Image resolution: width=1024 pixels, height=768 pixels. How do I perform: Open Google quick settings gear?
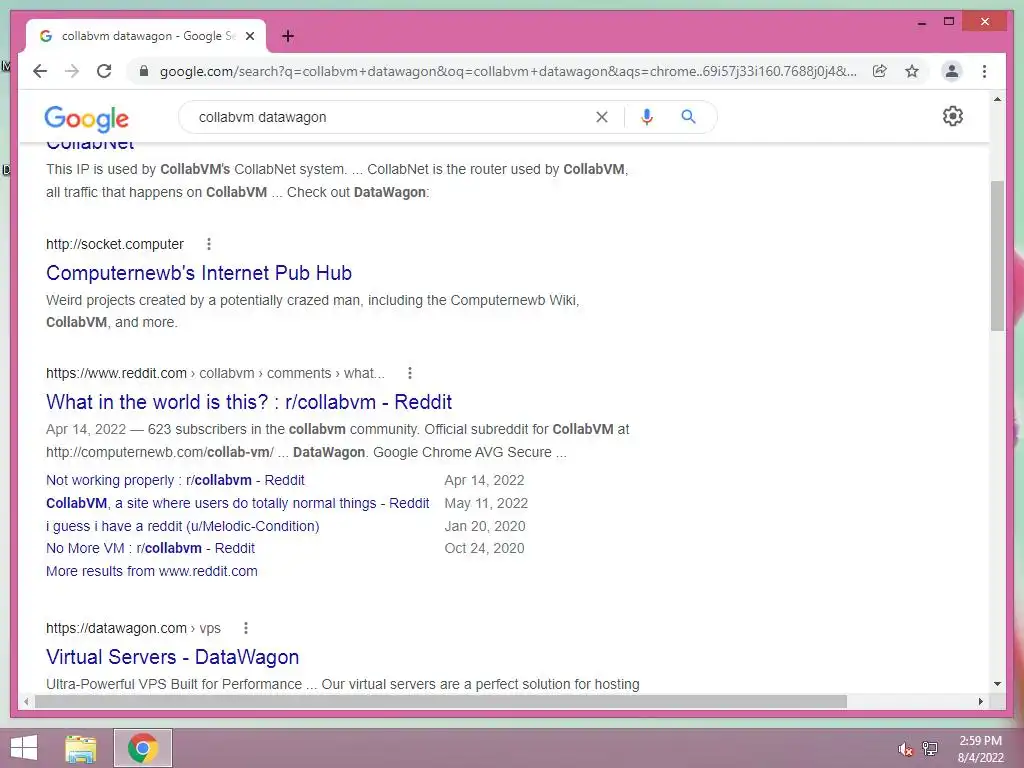coord(953,116)
